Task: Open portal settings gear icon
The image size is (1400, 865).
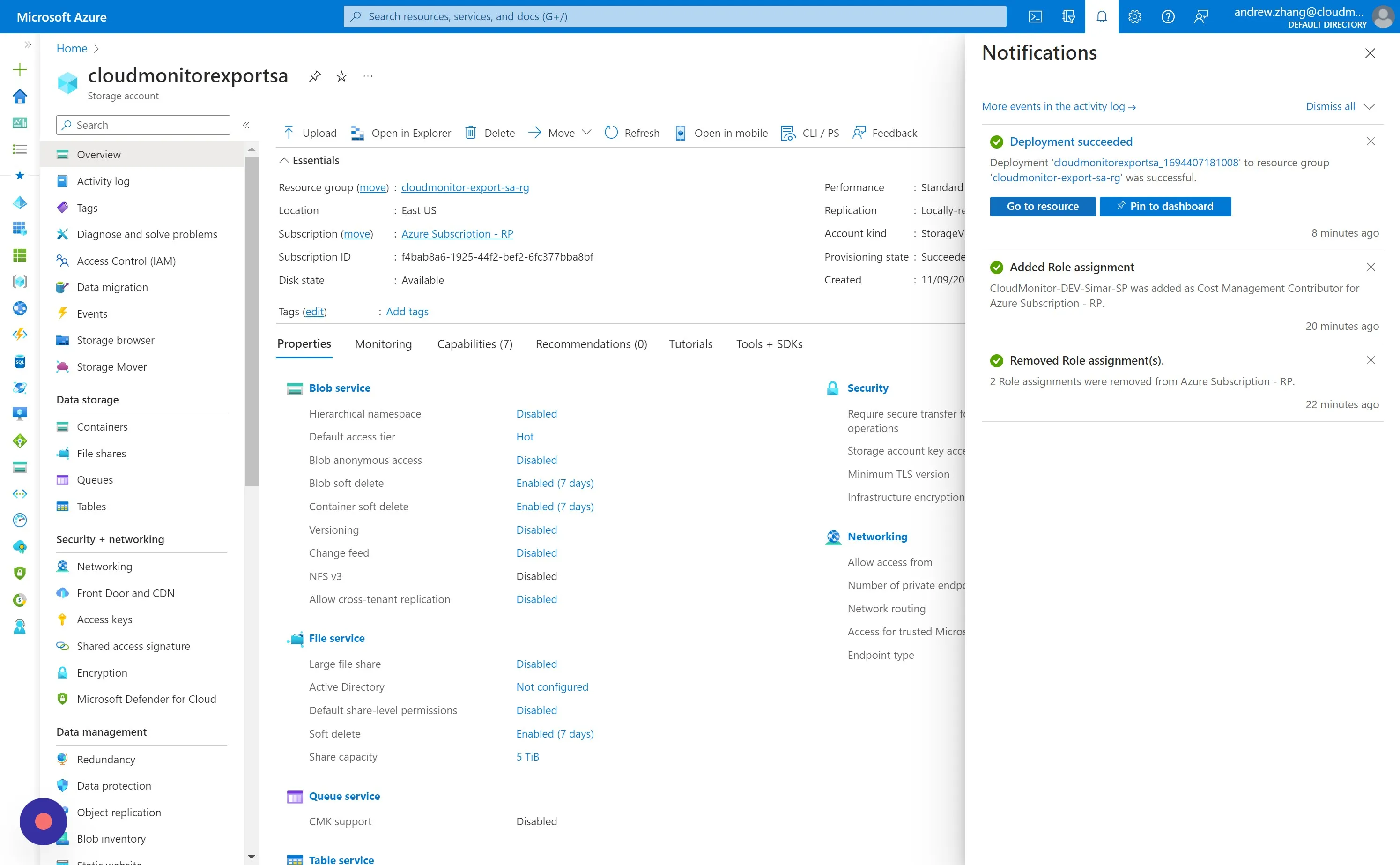Action: (1135, 16)
